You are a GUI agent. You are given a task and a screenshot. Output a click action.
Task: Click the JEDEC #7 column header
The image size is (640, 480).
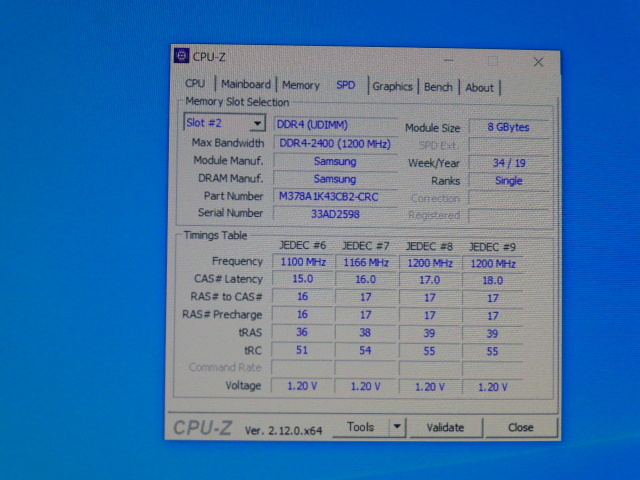[366, 246]
